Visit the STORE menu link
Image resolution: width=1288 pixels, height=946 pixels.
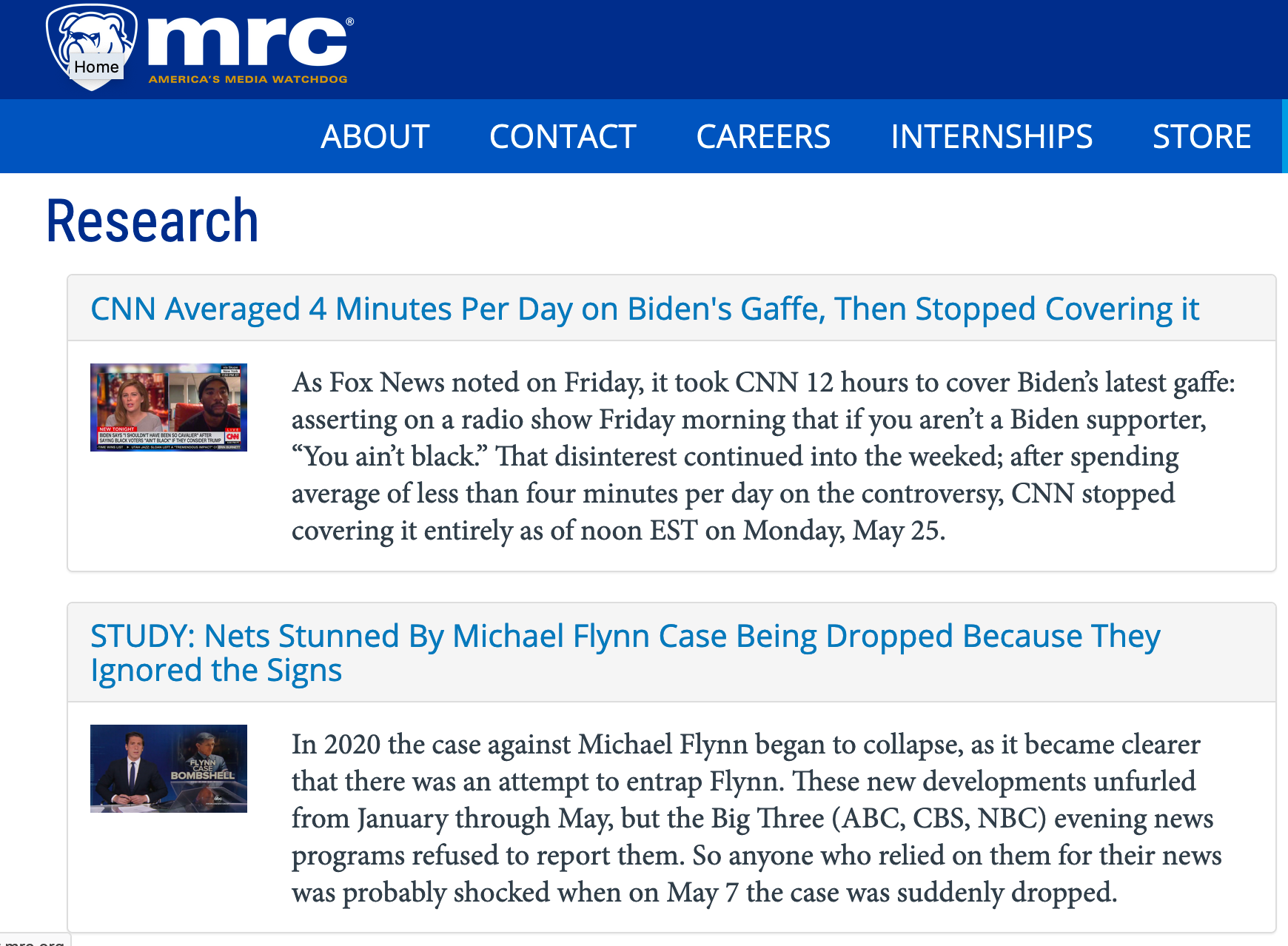point(1201,136)
